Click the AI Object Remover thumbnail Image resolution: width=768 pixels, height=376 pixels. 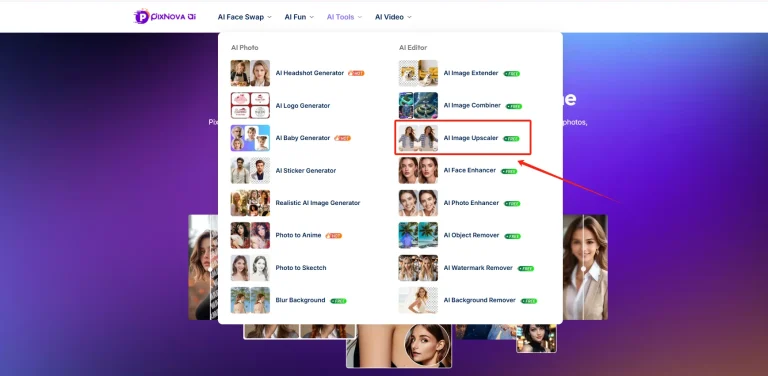418,235
